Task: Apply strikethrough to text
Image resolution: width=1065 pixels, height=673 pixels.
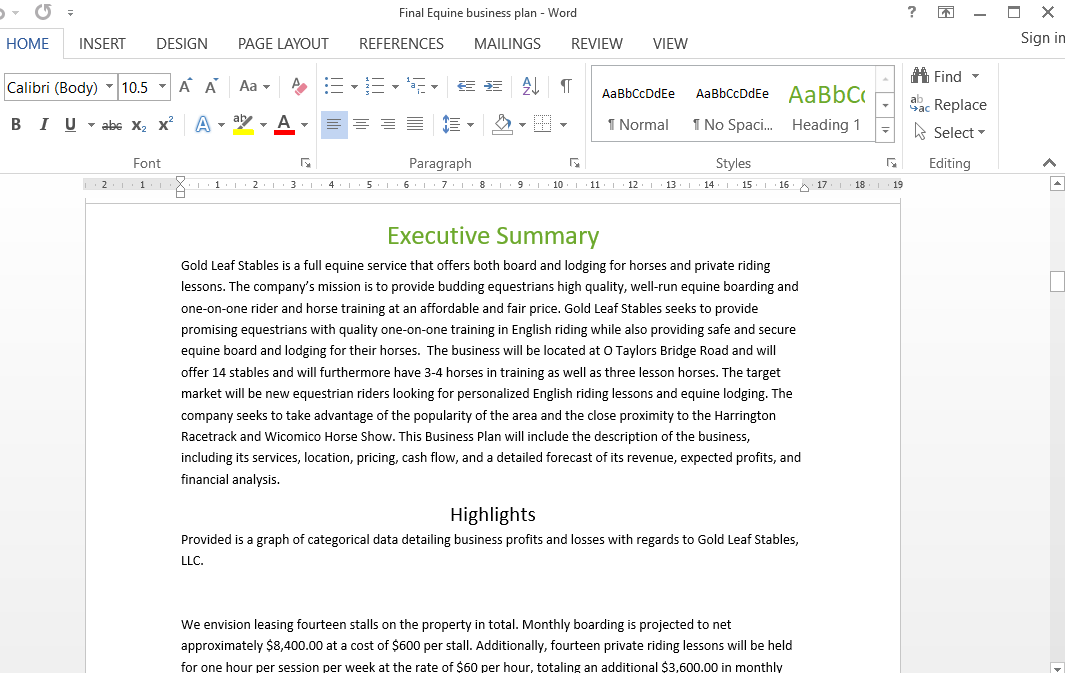Action: tap(112, 125)
